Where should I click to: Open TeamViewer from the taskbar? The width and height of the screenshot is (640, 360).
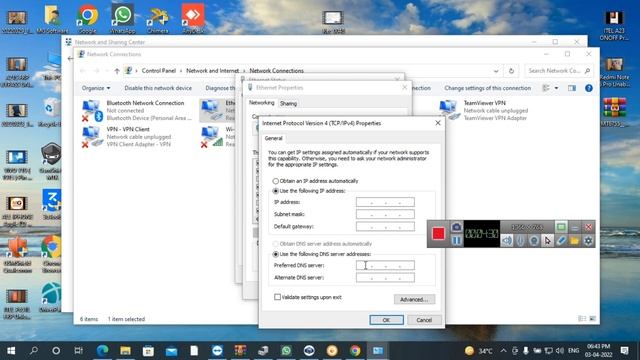point(217,351)
